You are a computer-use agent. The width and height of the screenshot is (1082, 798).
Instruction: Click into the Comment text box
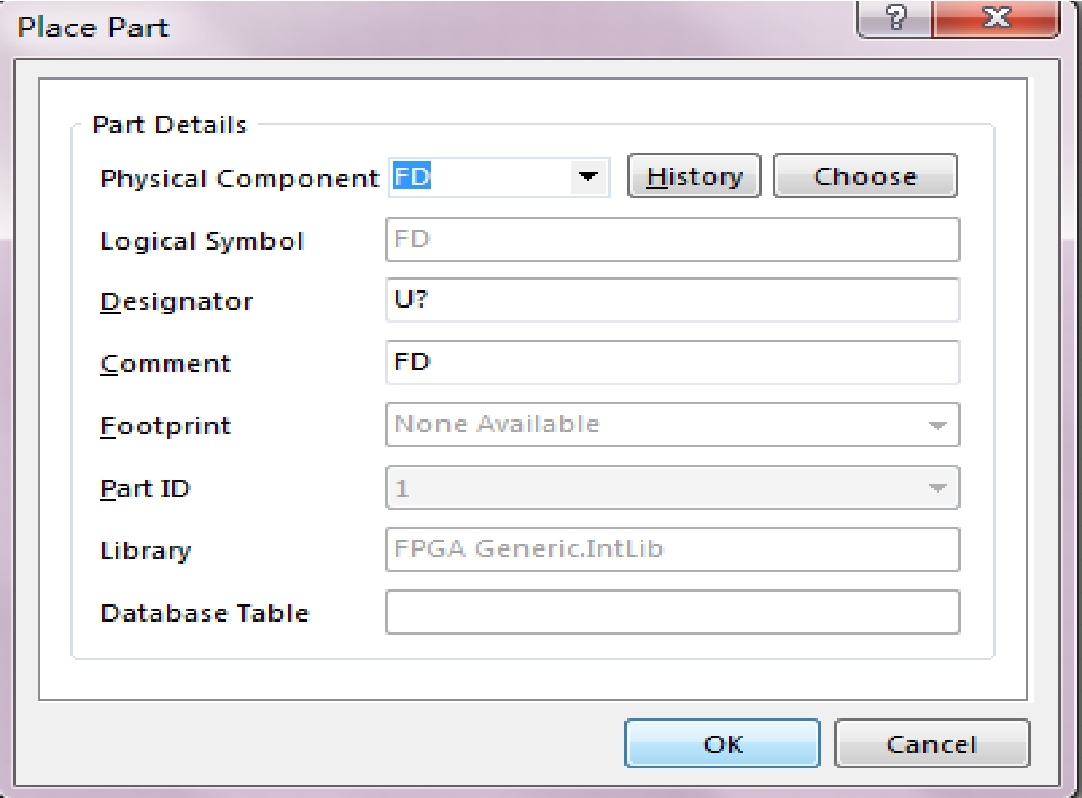pos(672,362)
